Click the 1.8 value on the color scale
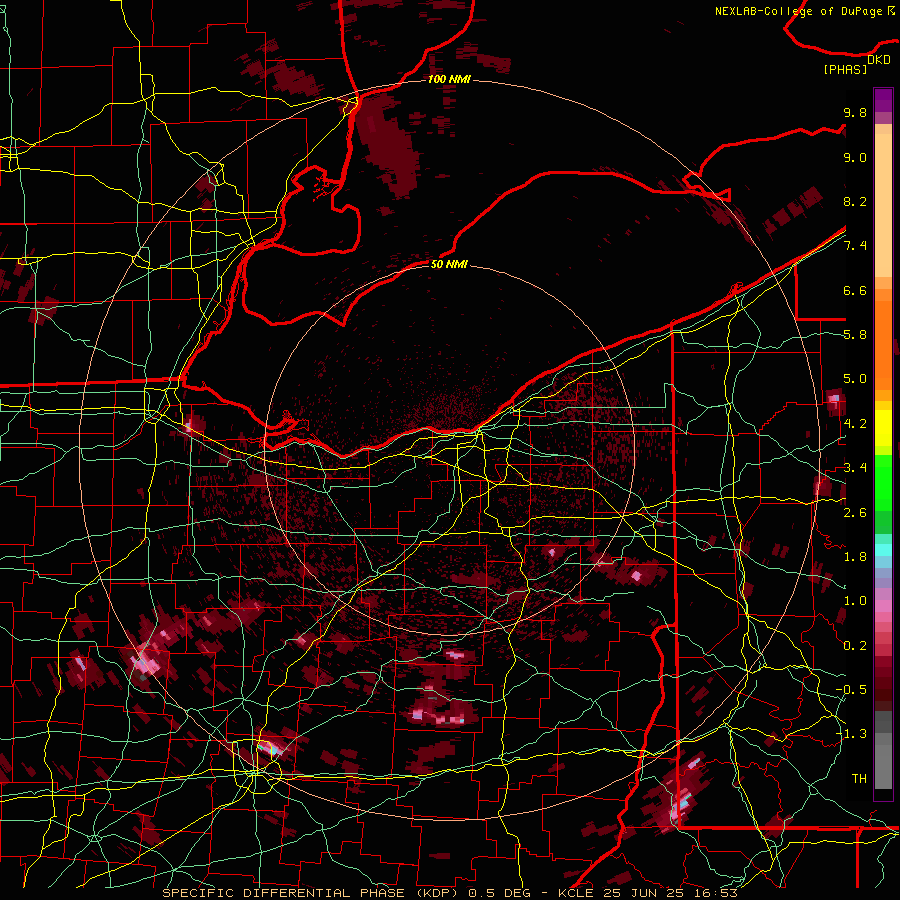 pyautogui.click(x=855, y=557)
